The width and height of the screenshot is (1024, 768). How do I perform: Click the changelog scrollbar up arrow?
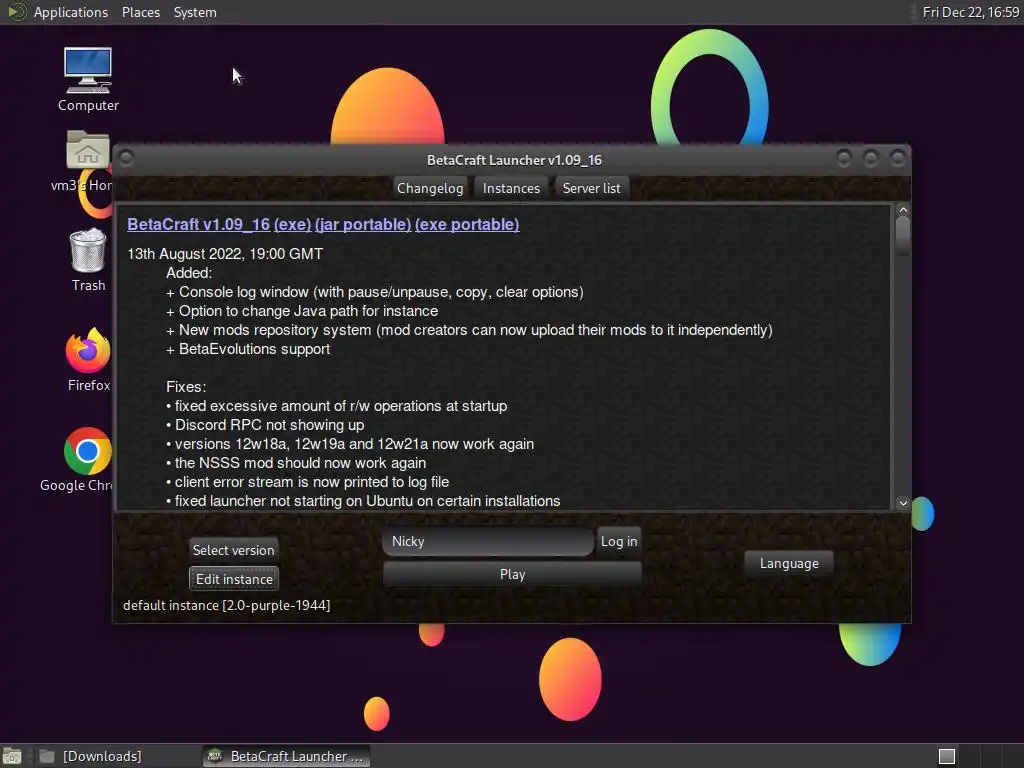pyautogui.click(x=903, y=210)
